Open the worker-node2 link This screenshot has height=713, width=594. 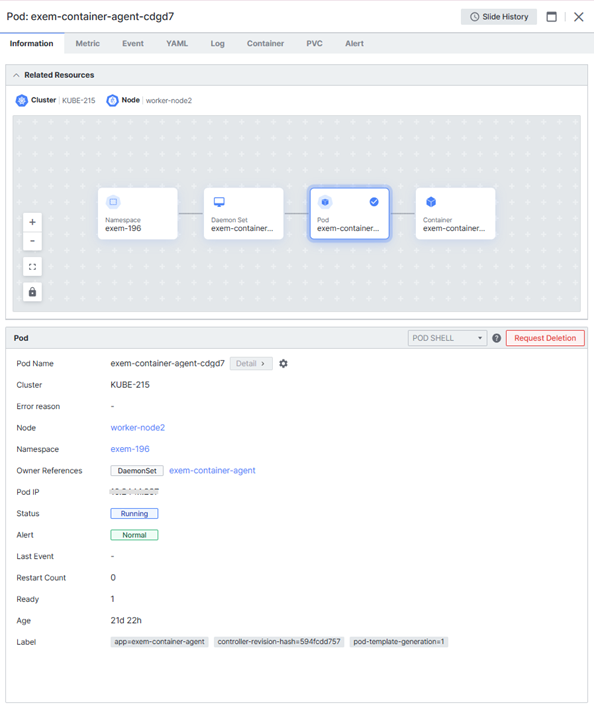click(138, 427)
